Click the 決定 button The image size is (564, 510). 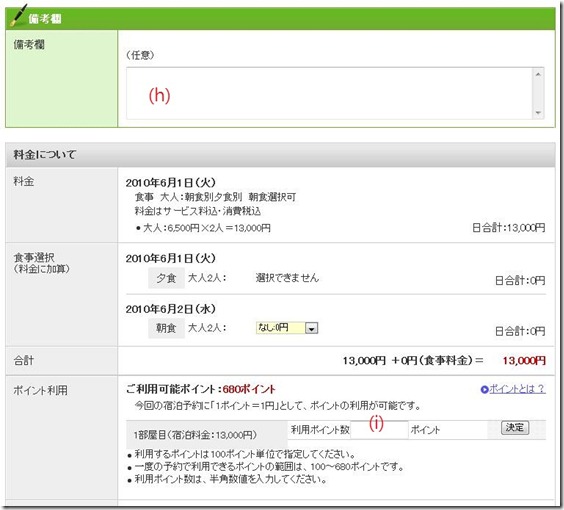(515, 428)
